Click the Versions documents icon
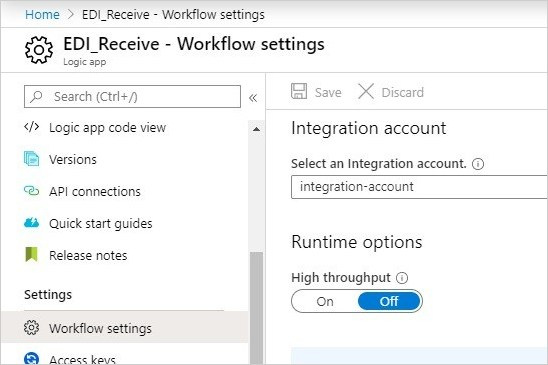Viewport: 548px width, 365px height. [x=31, y=159]
